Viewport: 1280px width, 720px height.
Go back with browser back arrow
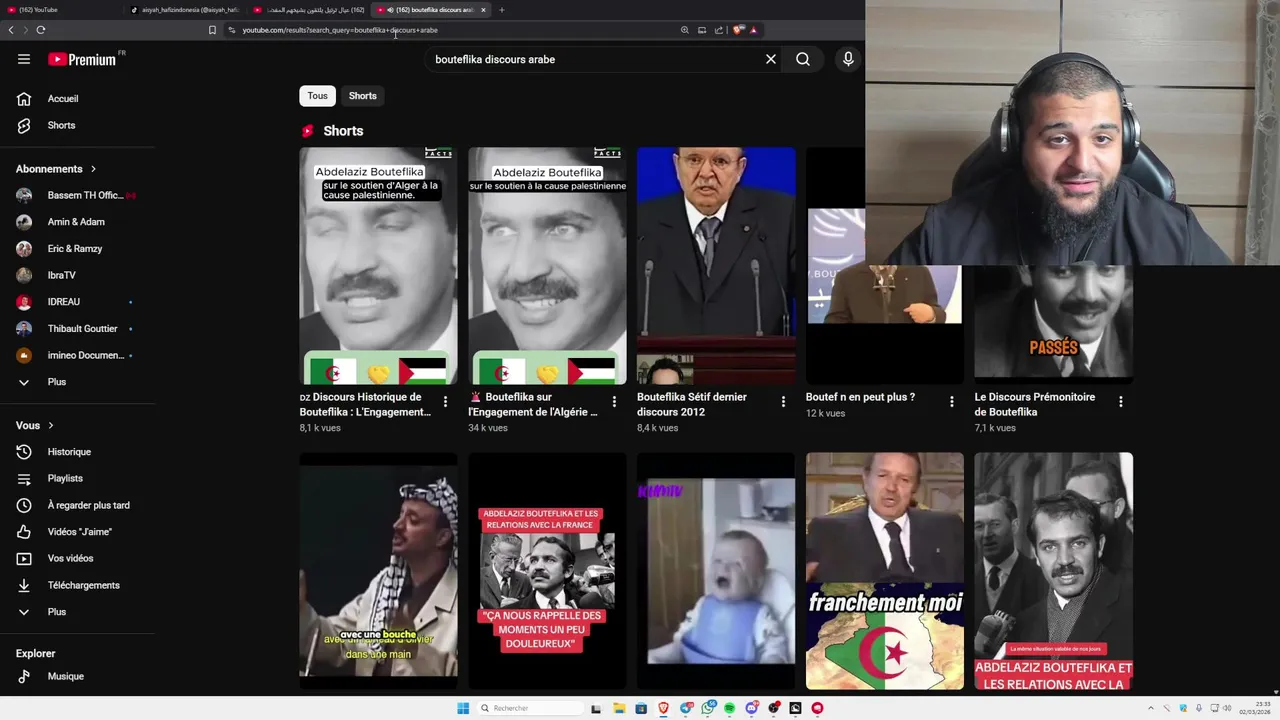(x=11, y=30)
